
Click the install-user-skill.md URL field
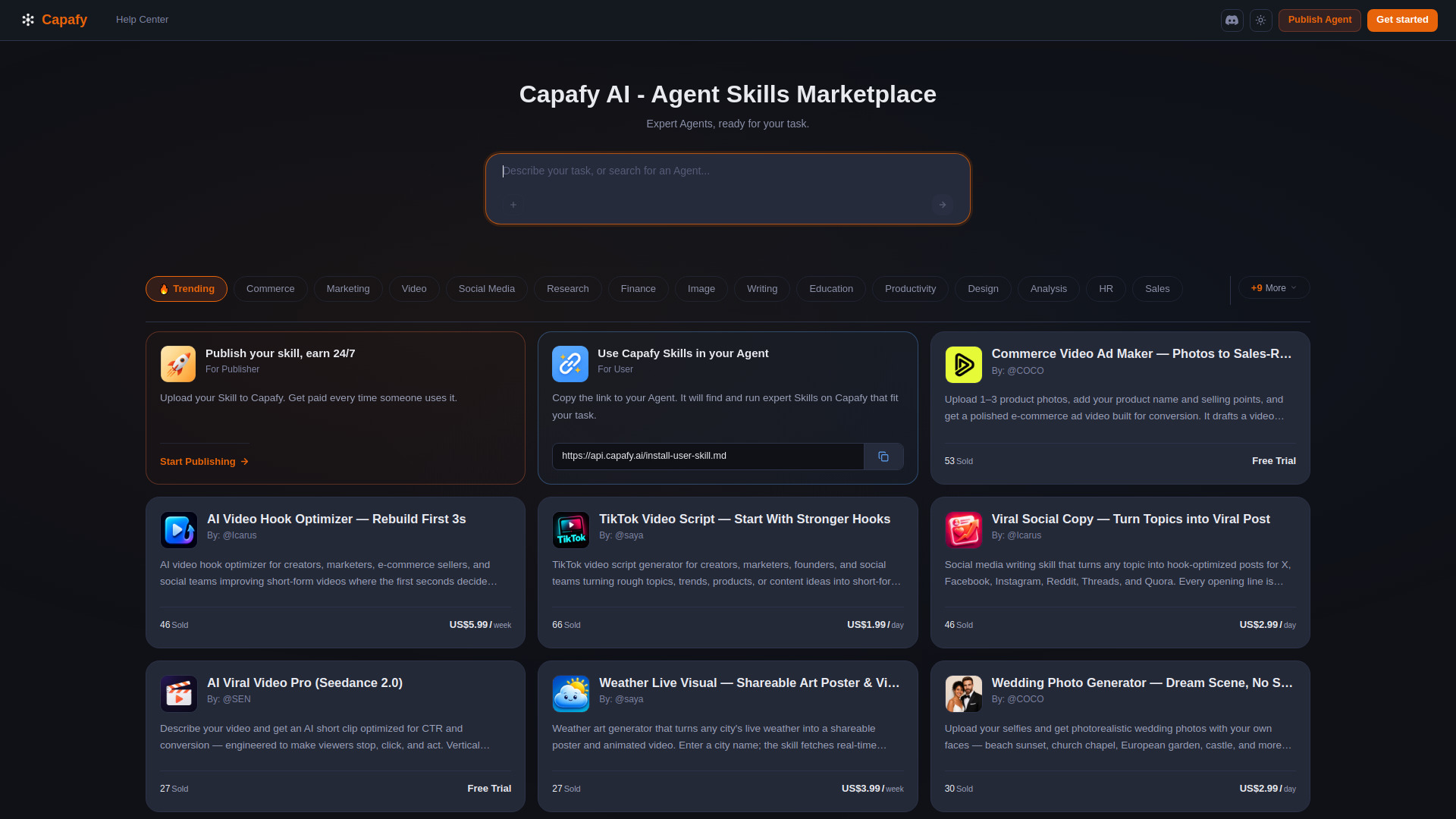tap(708, 457)
